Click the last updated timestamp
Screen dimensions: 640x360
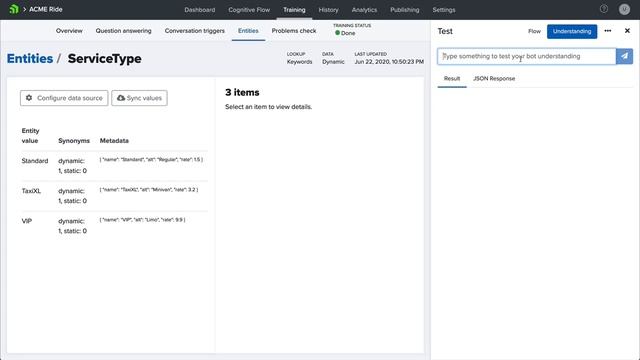tap(389, 62)
